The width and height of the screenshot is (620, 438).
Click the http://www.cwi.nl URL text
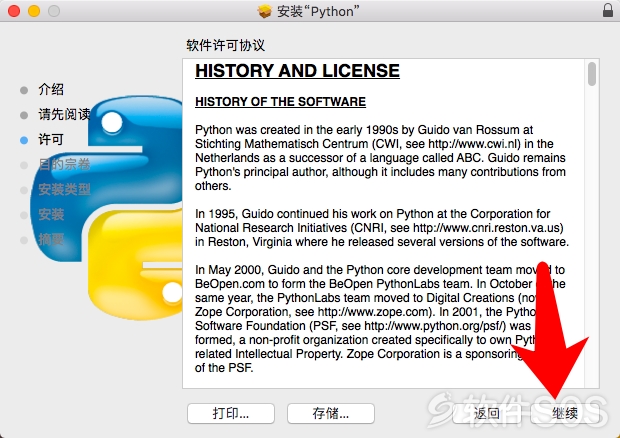[474, 144]
